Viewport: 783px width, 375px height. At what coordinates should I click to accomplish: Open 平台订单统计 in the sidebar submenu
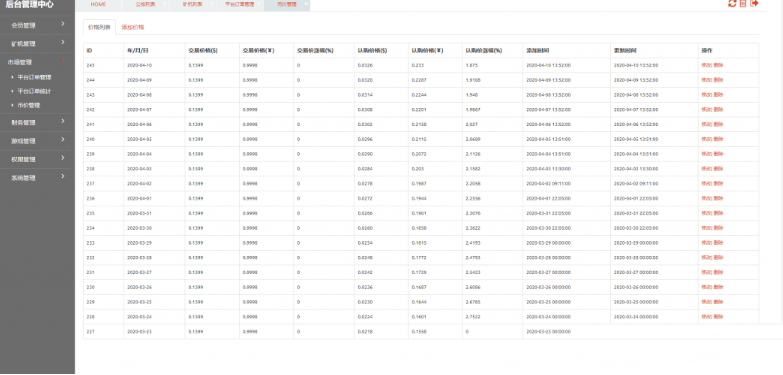[34, 91]
